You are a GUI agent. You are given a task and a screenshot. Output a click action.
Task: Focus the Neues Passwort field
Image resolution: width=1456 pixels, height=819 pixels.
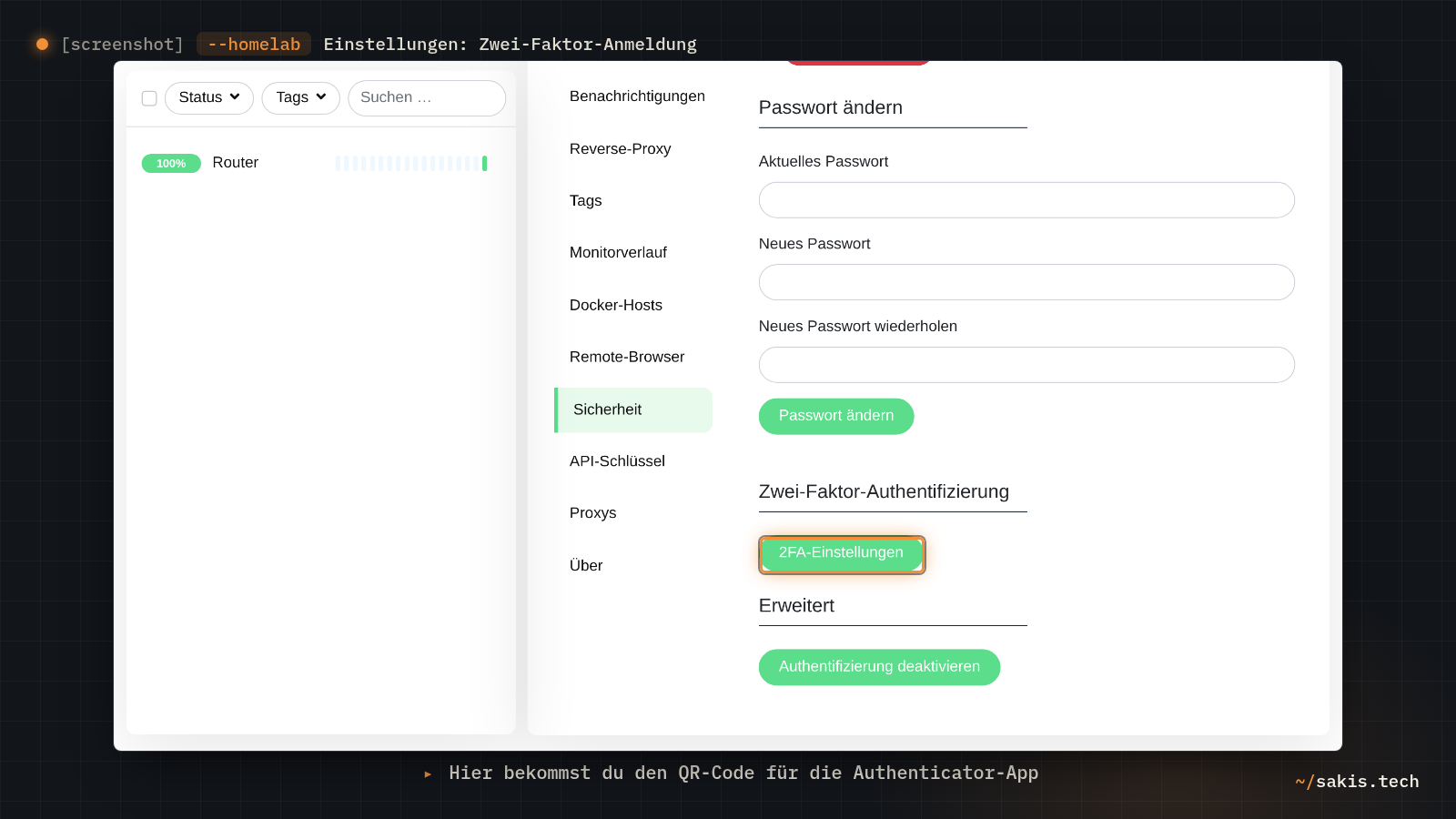(1026, 282)
